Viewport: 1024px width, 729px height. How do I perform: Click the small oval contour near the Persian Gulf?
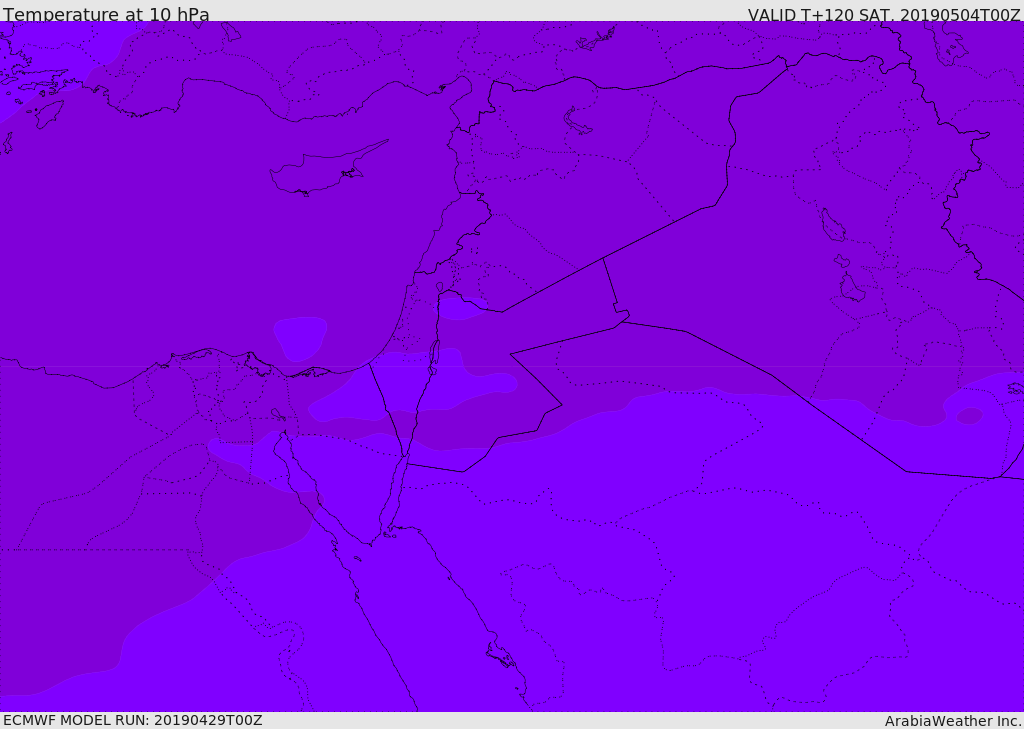pos(969,416)
